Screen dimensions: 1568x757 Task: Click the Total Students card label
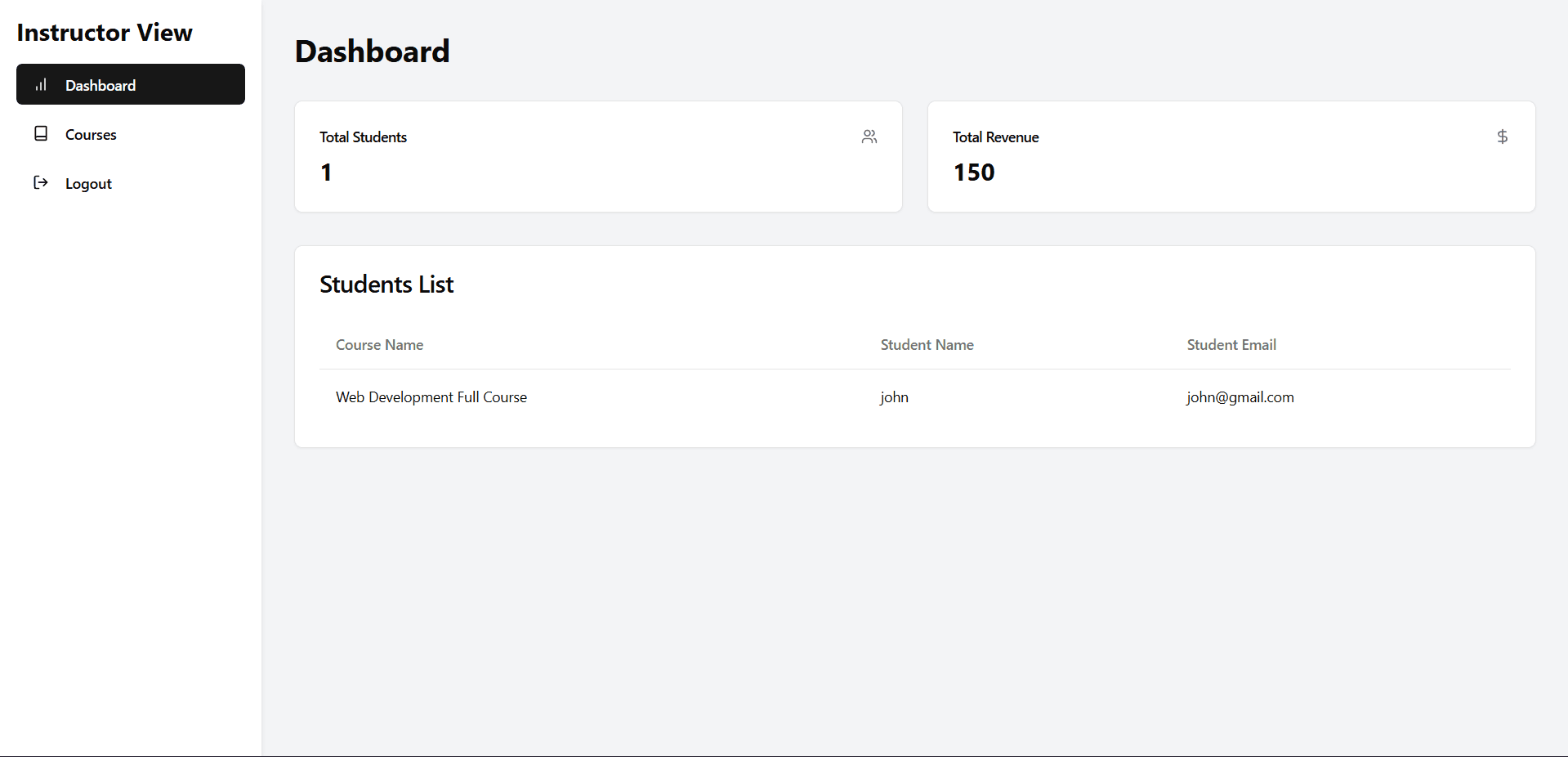363,137
